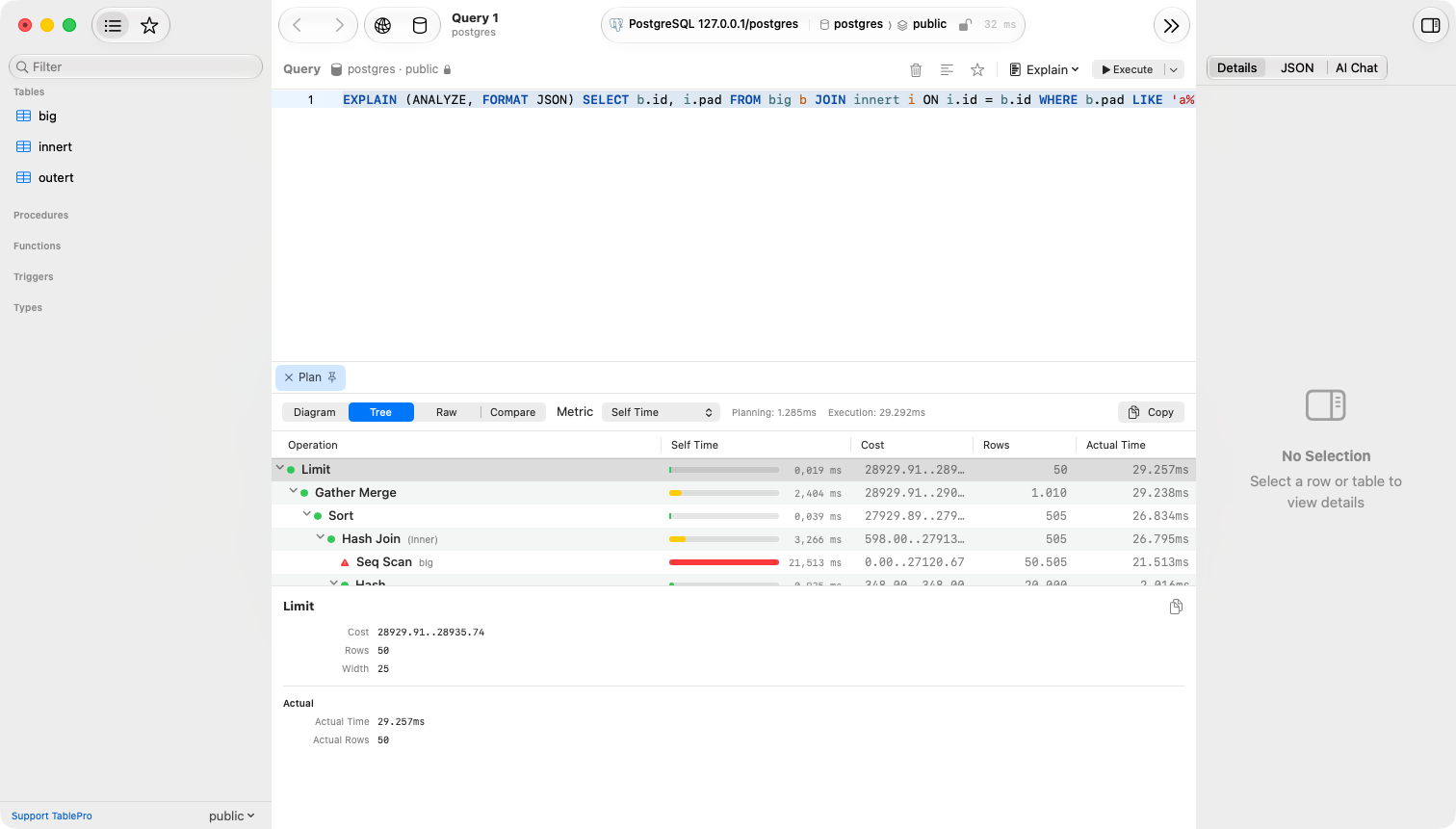Click the red warning triangle on Seq Scan
This screenshot has height=829, width=1456.
point(346,562)
